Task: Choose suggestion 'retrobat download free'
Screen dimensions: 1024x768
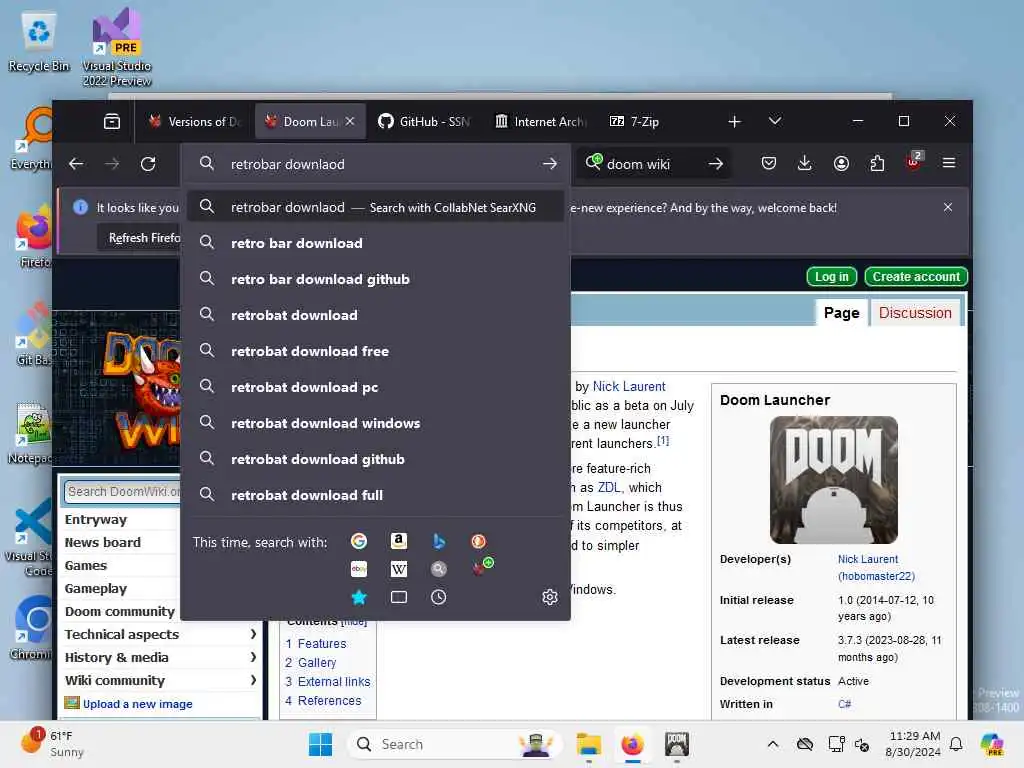Action: [376, 351]
